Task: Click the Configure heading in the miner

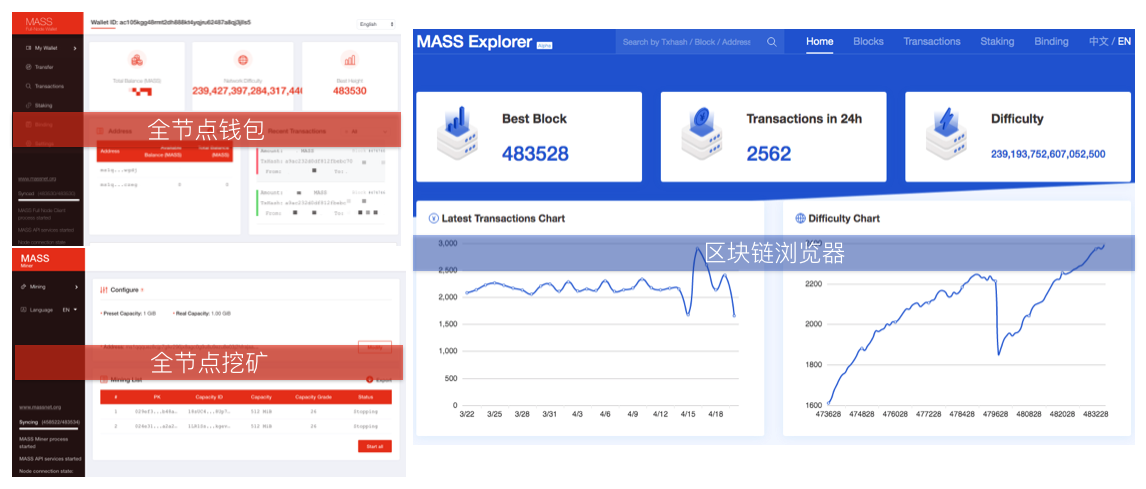Action: click(124, 290)
